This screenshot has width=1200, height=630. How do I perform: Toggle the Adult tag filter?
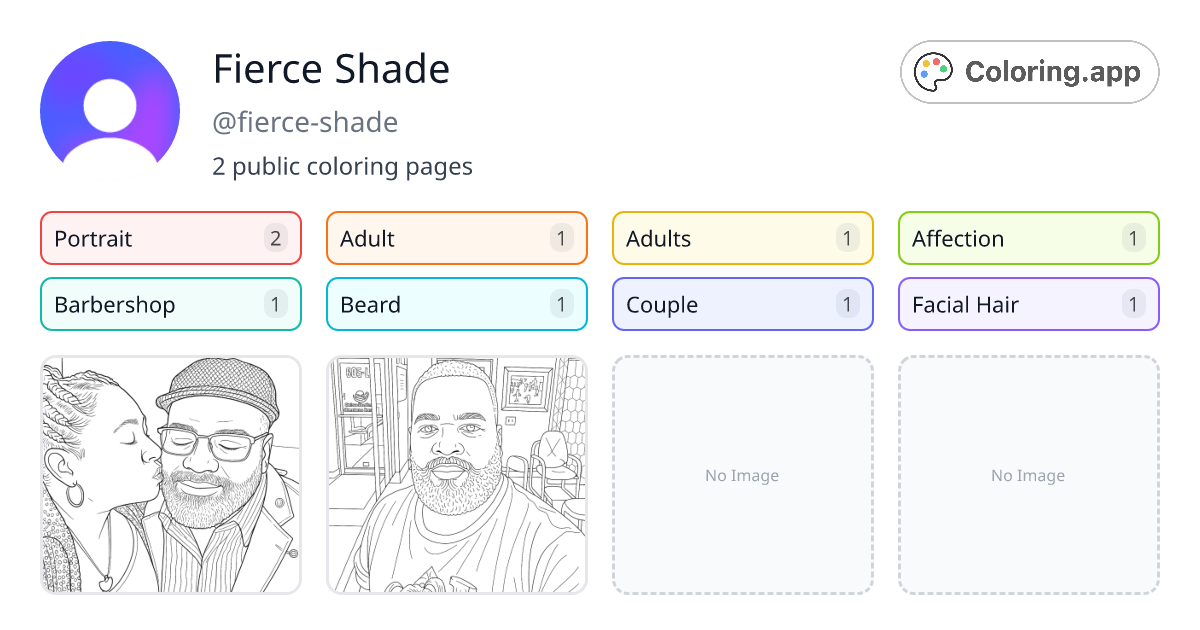pyautogui.click(x=456, y=238)
